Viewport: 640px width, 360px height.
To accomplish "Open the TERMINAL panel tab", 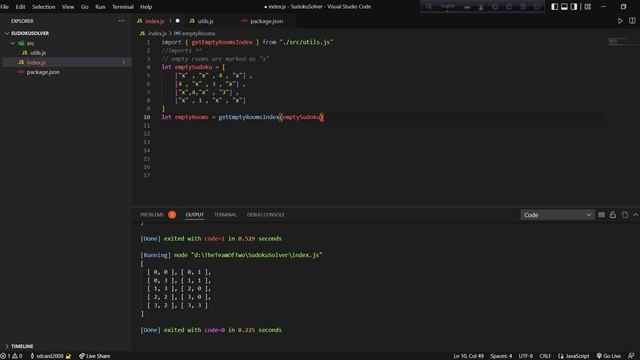I will 225,215.
